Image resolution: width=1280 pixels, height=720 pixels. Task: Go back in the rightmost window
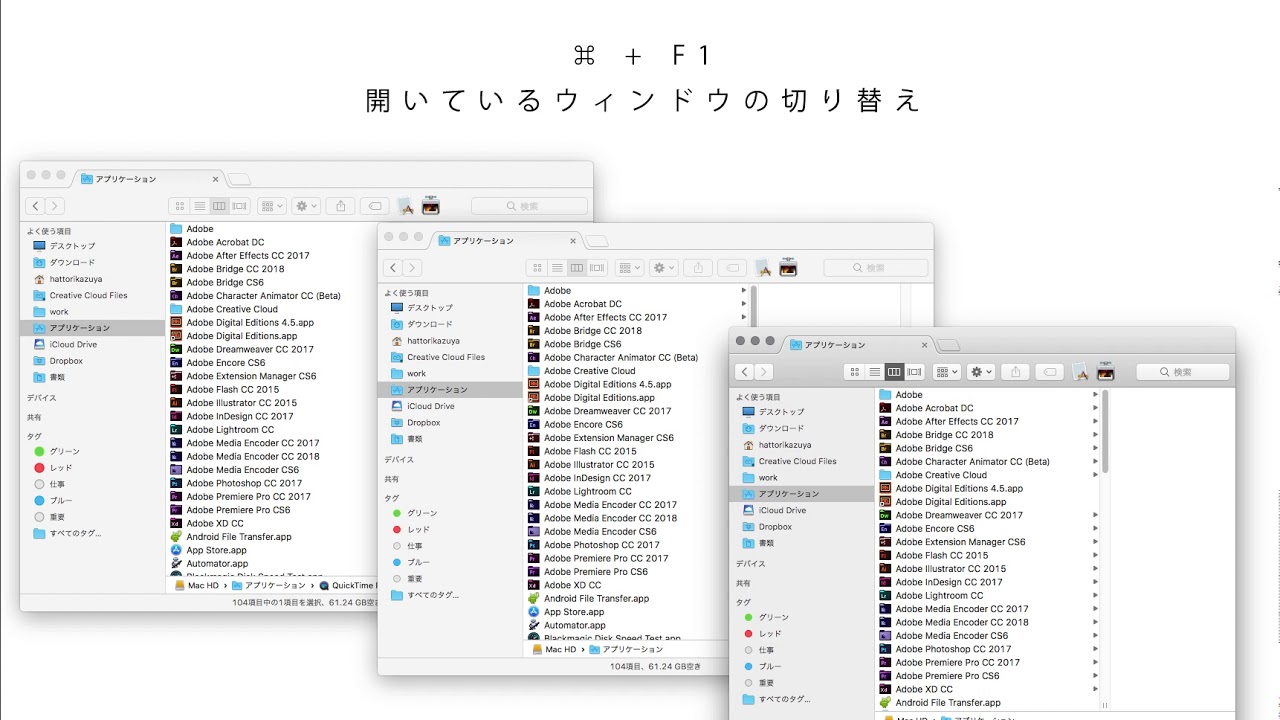pos(745,372)
